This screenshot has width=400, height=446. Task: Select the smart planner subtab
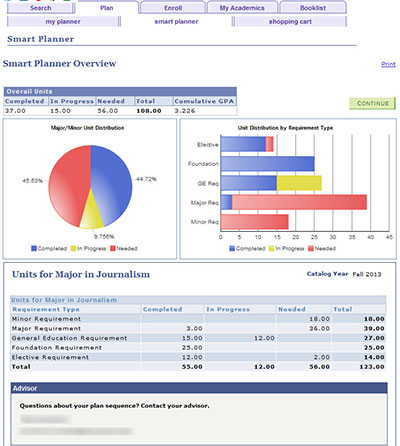pyautogui.click(x=176, y=21)
